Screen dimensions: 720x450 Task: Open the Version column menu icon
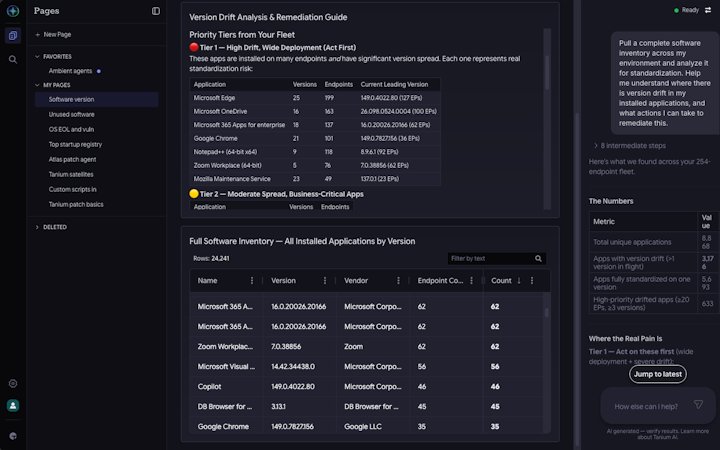[325, 281]
